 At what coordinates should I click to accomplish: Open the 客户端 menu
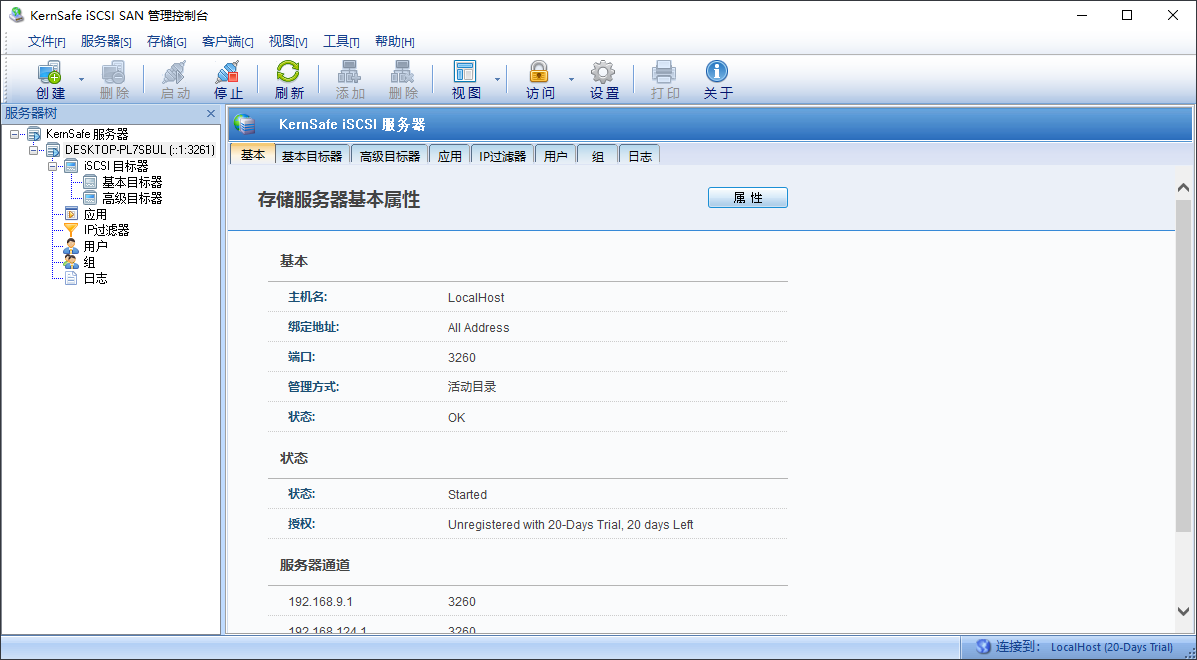[227, 41]
